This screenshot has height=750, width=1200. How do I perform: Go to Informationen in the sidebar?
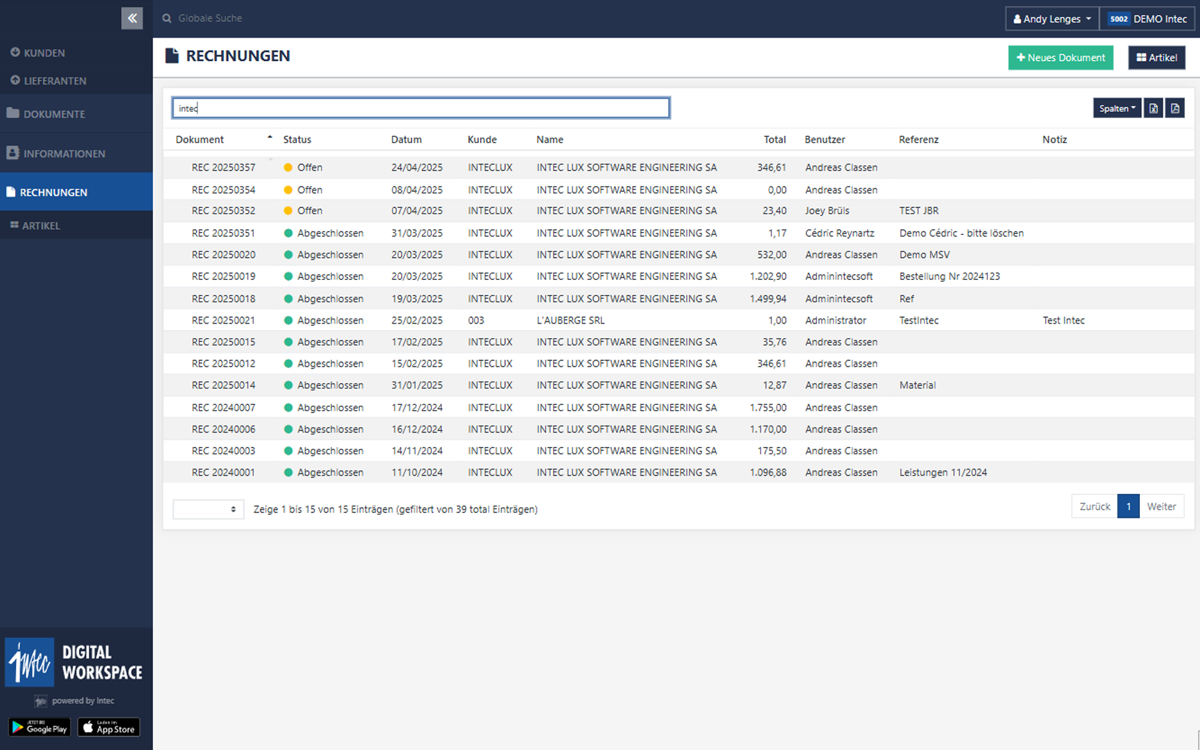pos(76,154)
